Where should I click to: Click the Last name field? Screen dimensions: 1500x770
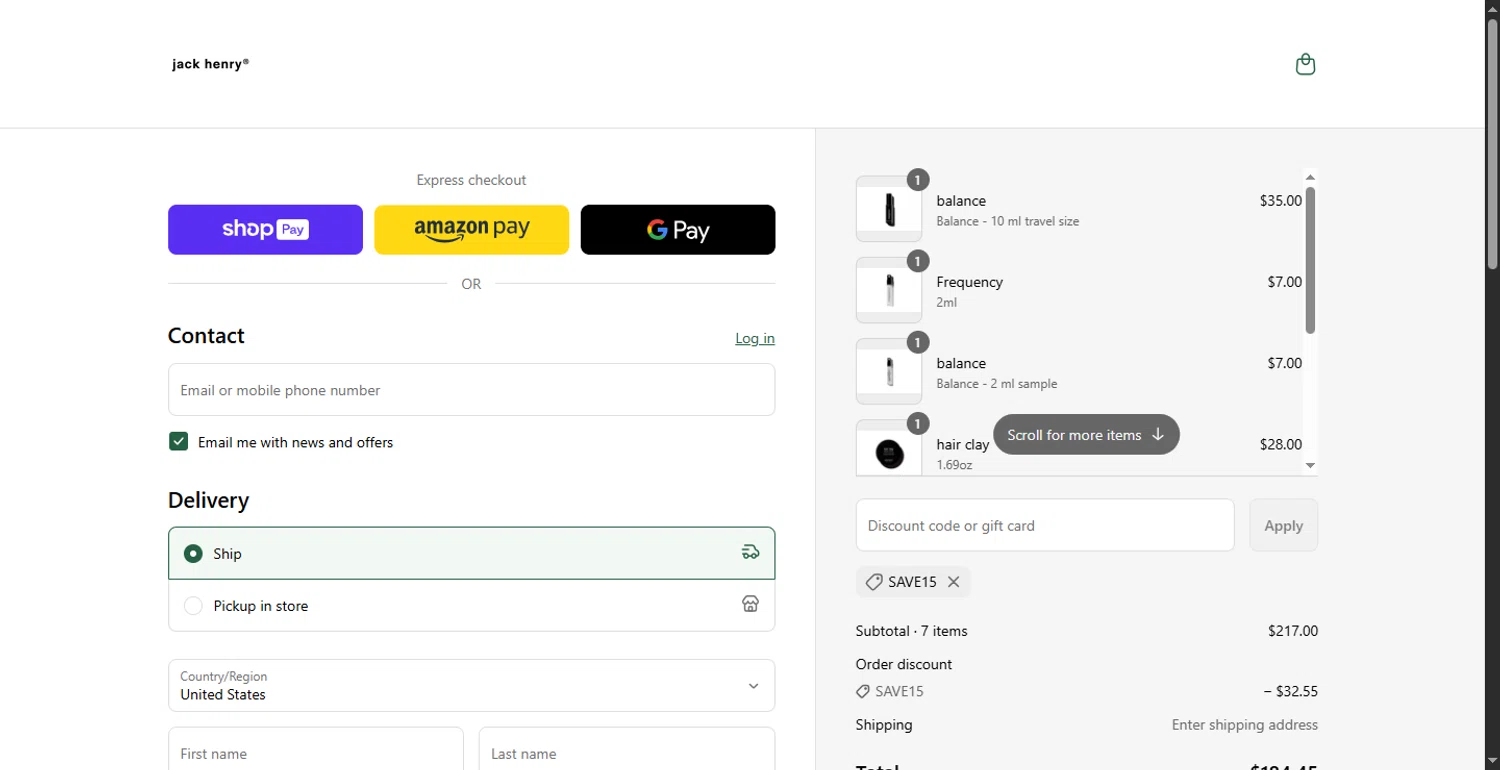(627, 750)
